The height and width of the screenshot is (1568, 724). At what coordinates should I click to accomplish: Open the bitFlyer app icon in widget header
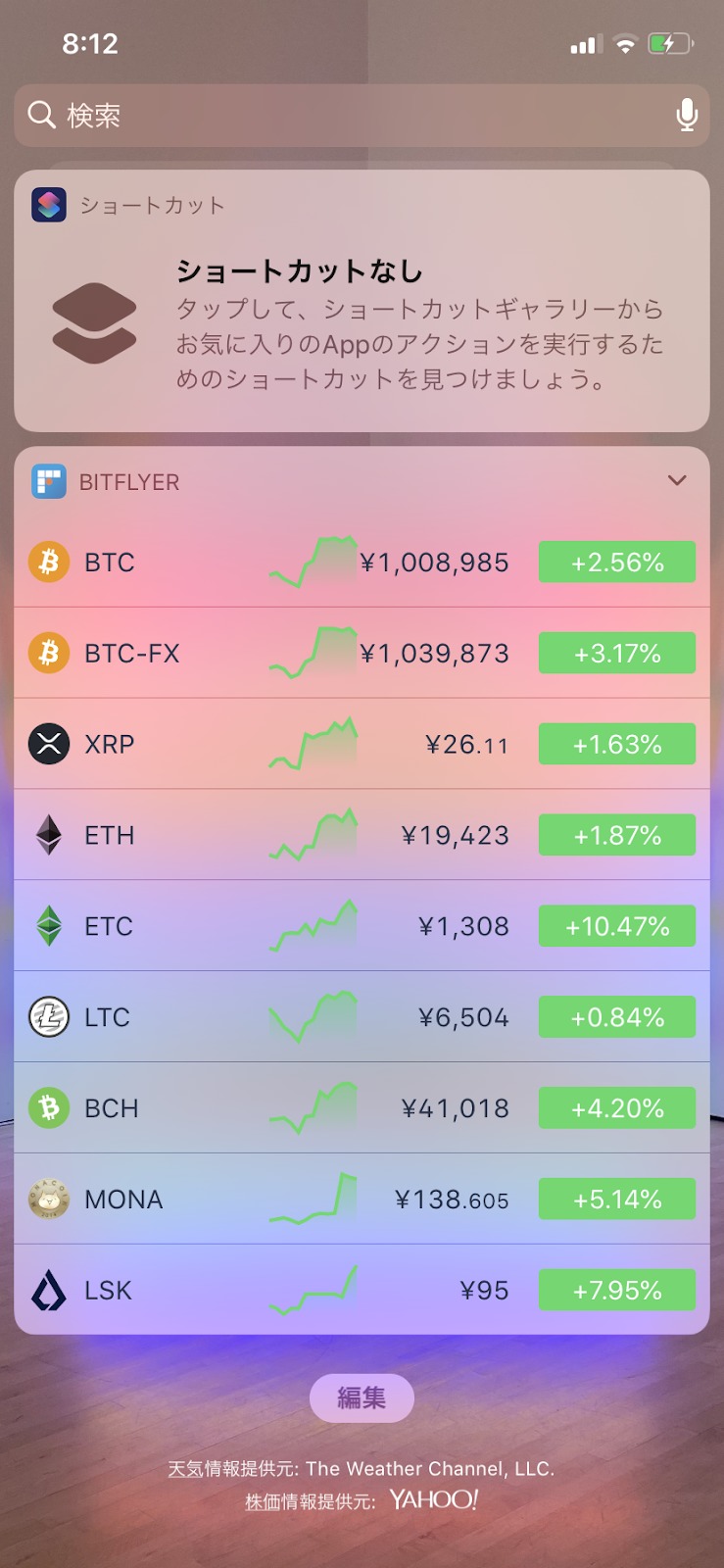[x=49, y=481]
